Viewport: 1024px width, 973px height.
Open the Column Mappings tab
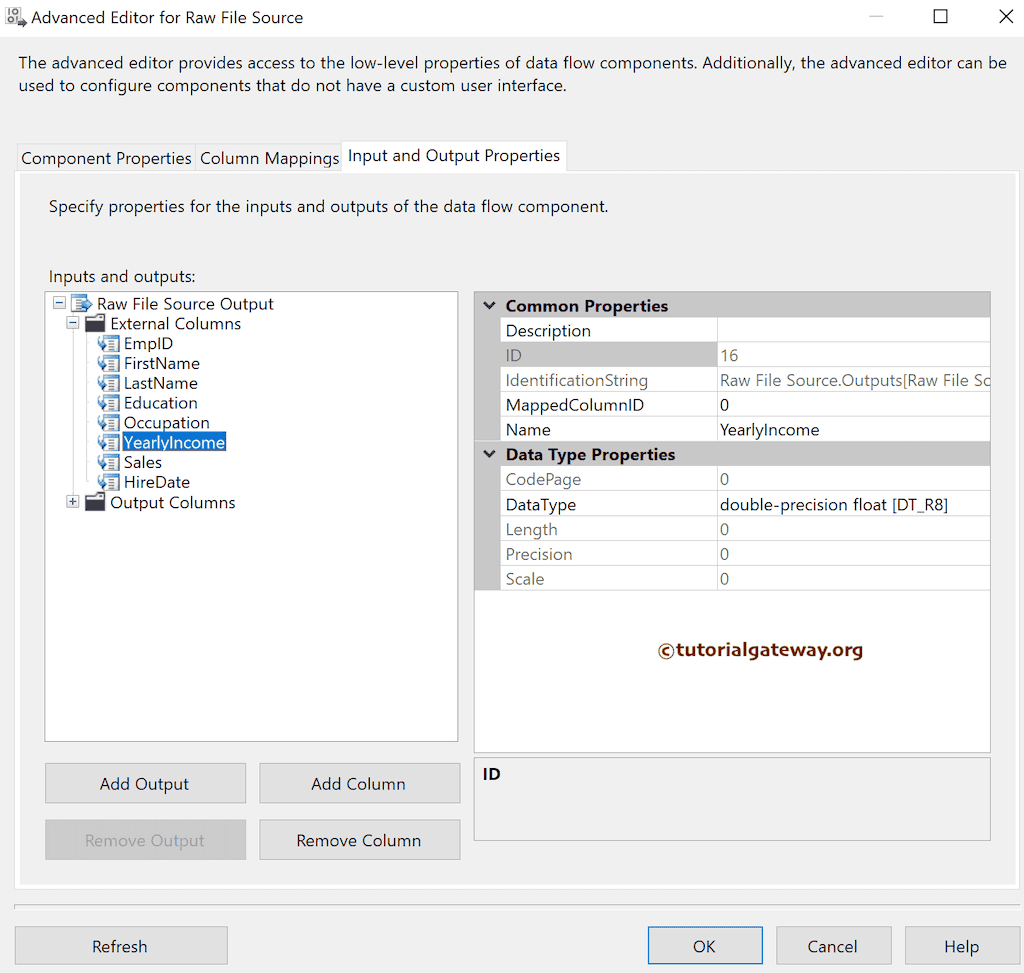[268, 157]
